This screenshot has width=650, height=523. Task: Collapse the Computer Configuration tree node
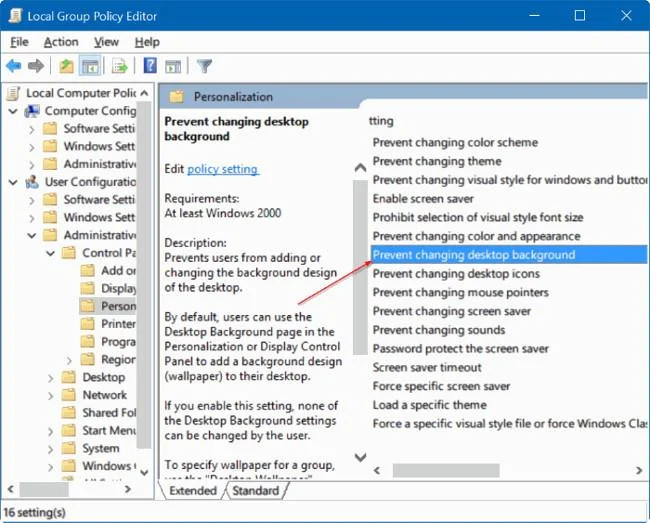(13, 111)
